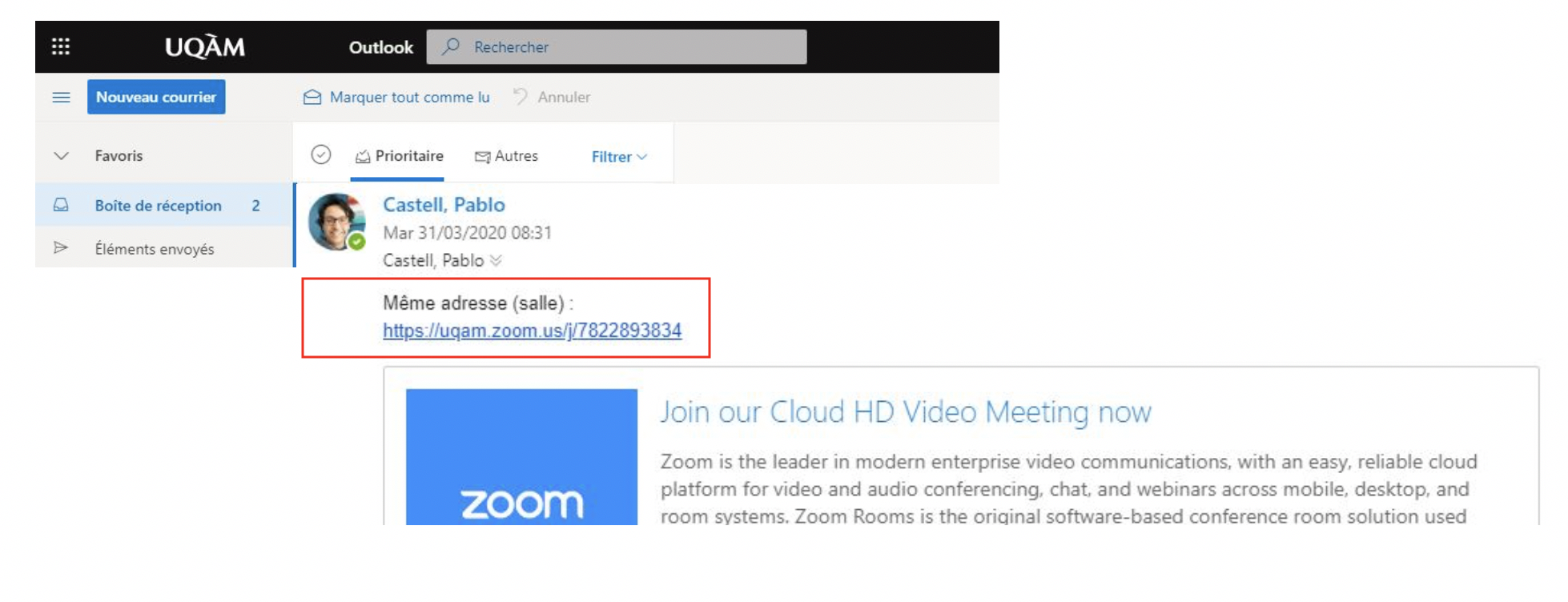Screen dimensions: 1568x602
Task: Toggle the select-all circle checkbox
Action: [321, 155]
